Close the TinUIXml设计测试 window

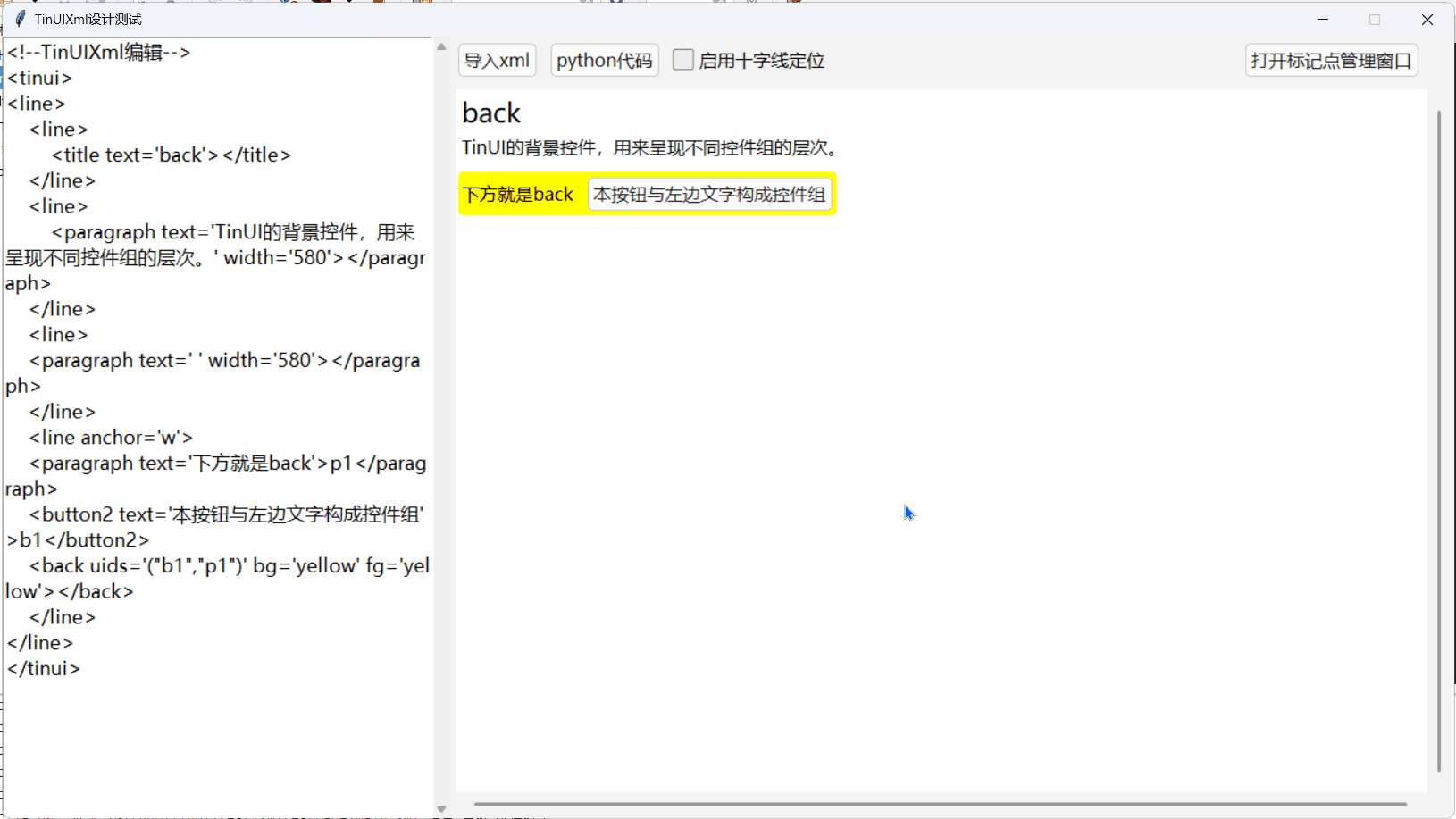1427,19
